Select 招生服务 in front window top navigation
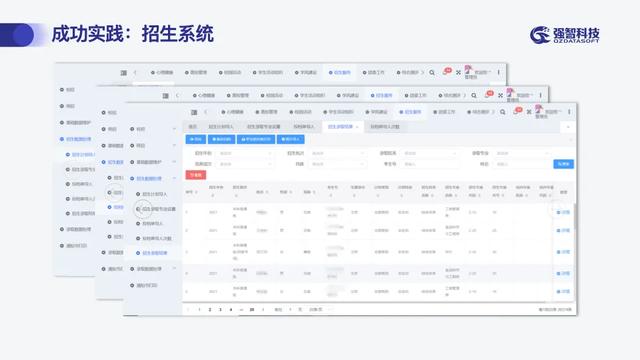The width and height of the screenshot is (640, 360). pos(410,112)
